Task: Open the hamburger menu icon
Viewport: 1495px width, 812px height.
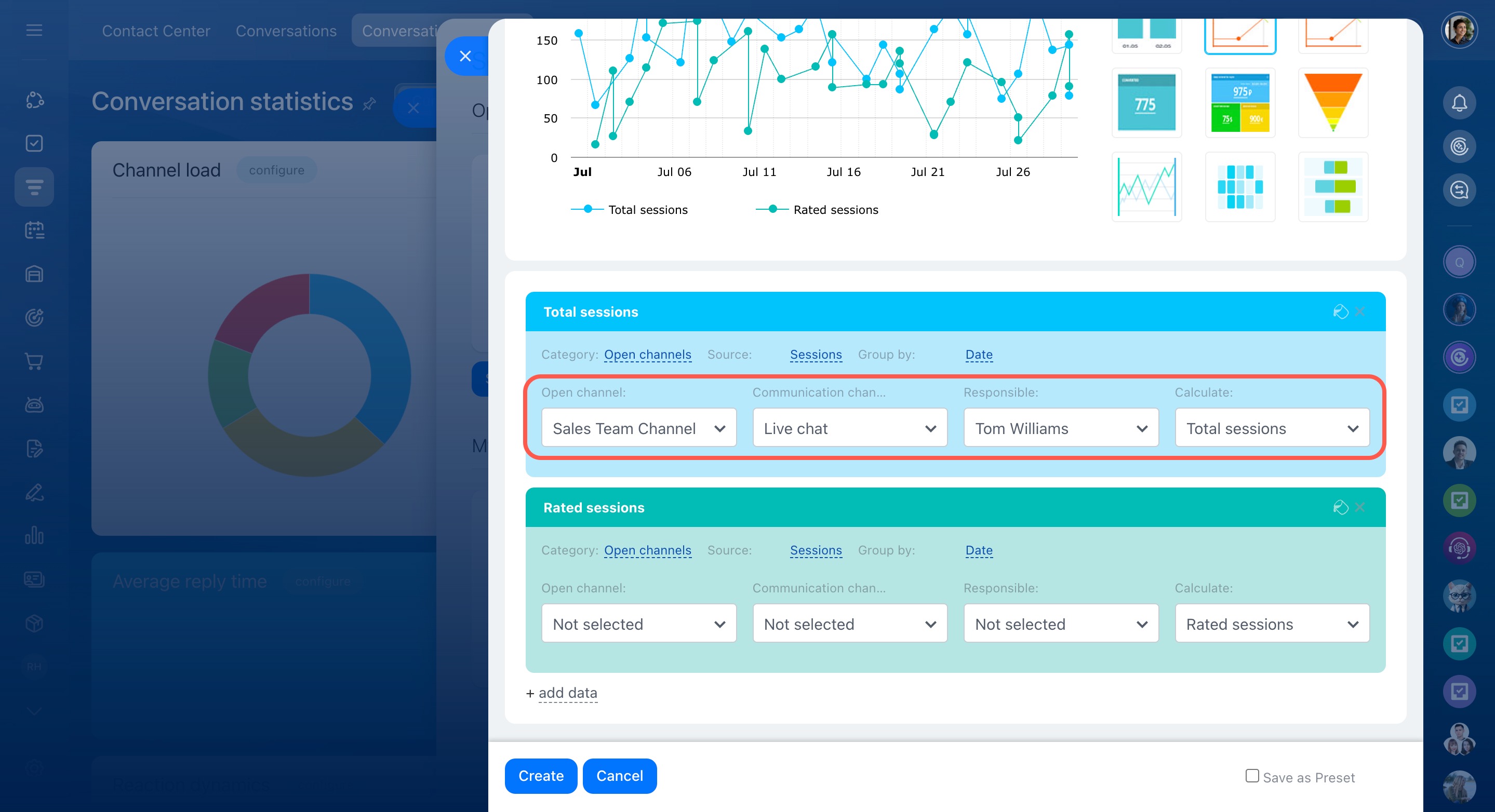Action: point(34,30)
